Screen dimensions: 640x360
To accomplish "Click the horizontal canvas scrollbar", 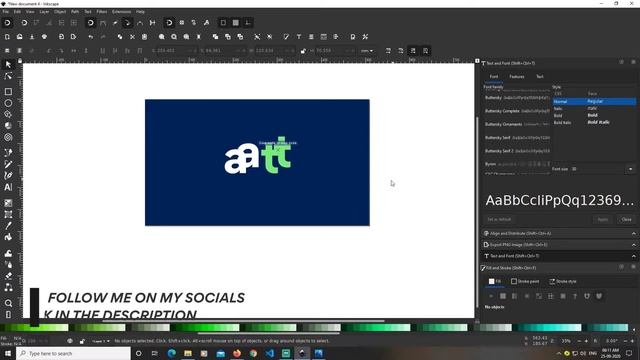I will (243, 321).
